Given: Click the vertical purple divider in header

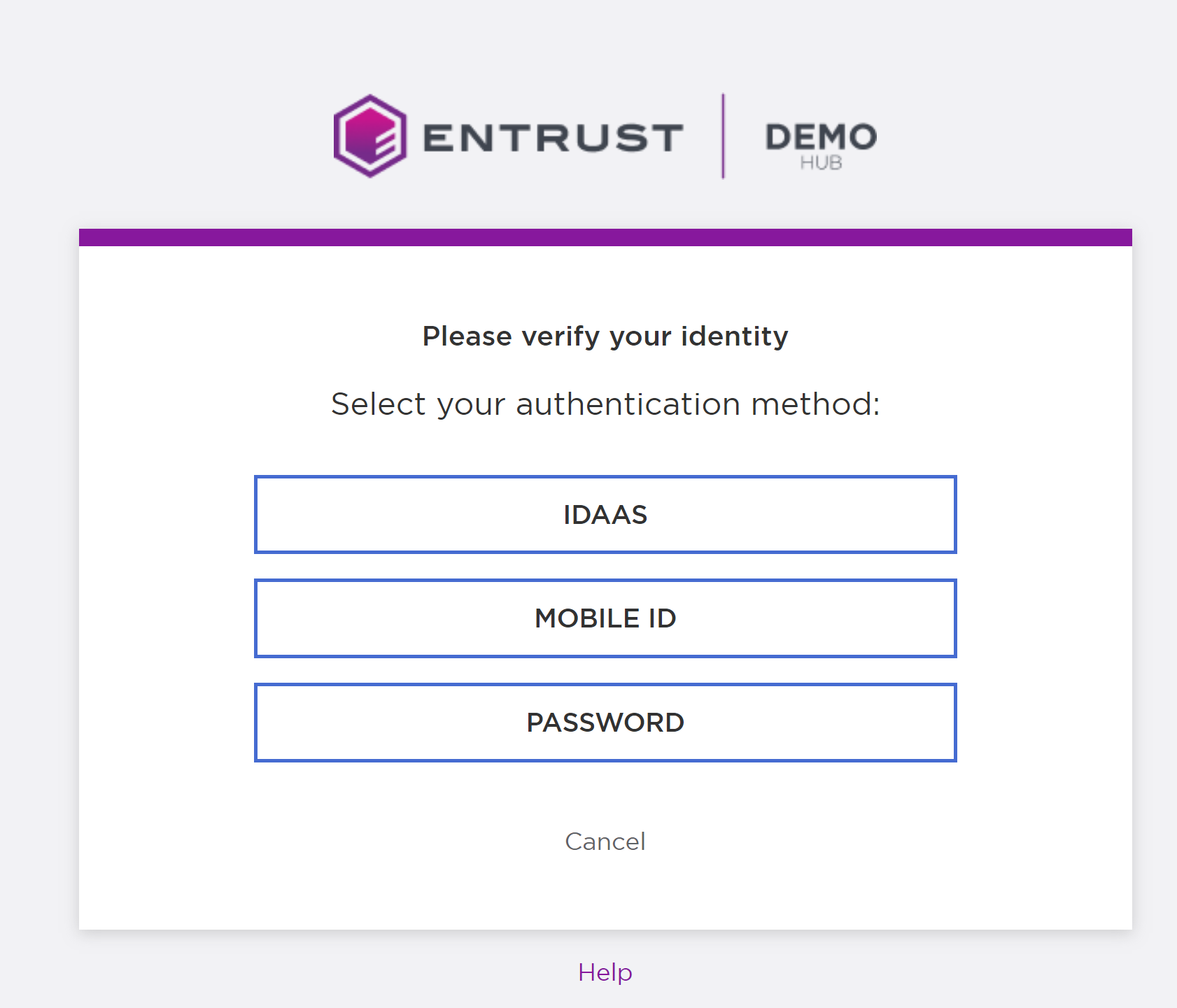Looking at the screenshot, I should pos(724,136).
